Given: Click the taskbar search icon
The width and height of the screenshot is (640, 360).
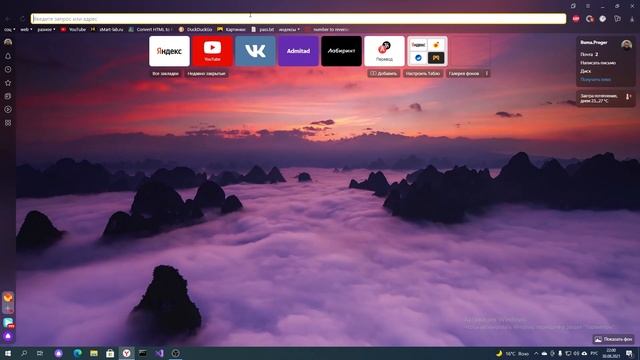Looking at the screenshot, I should [24, 353].
